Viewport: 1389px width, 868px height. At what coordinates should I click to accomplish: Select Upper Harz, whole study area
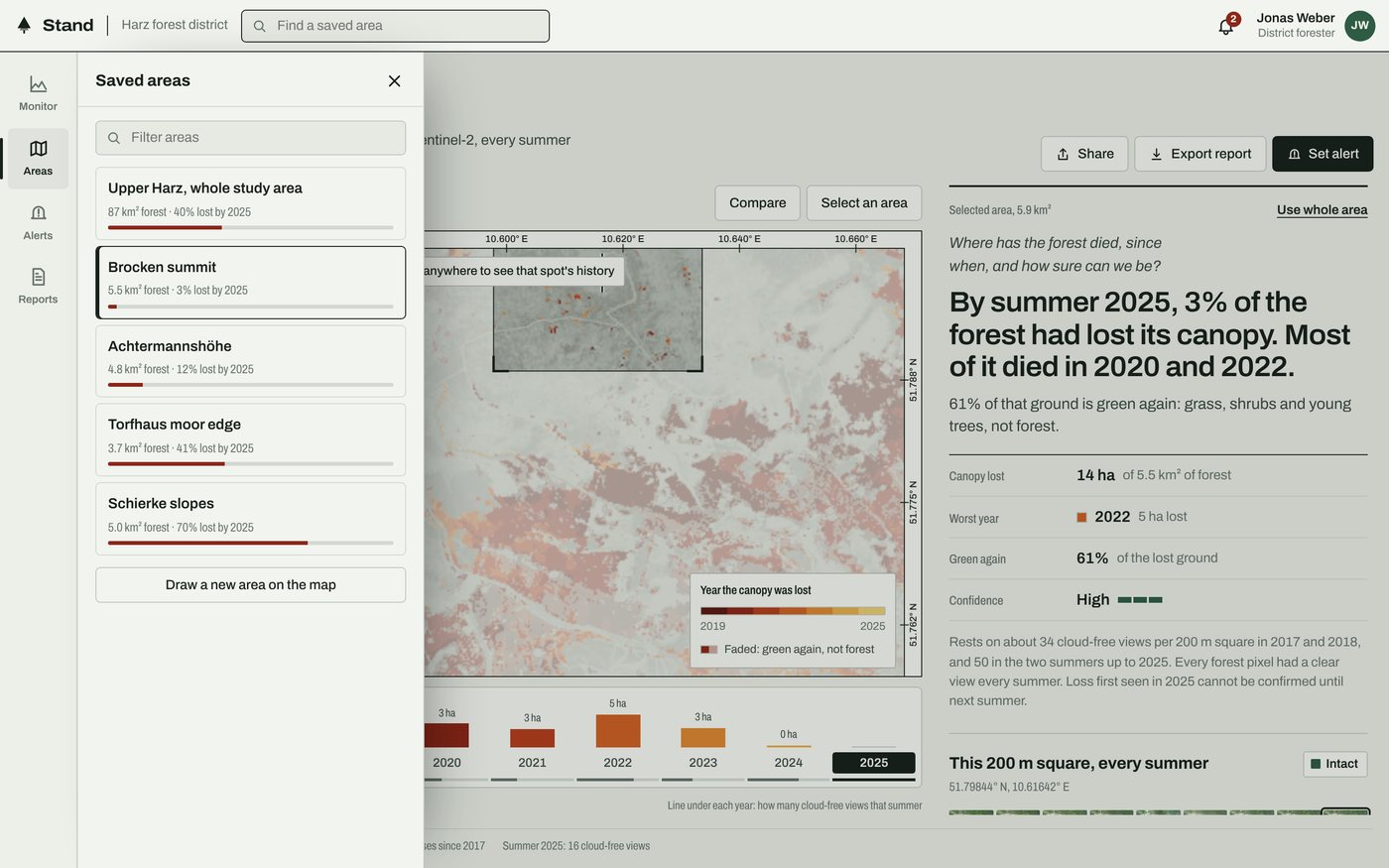point(251,203)
